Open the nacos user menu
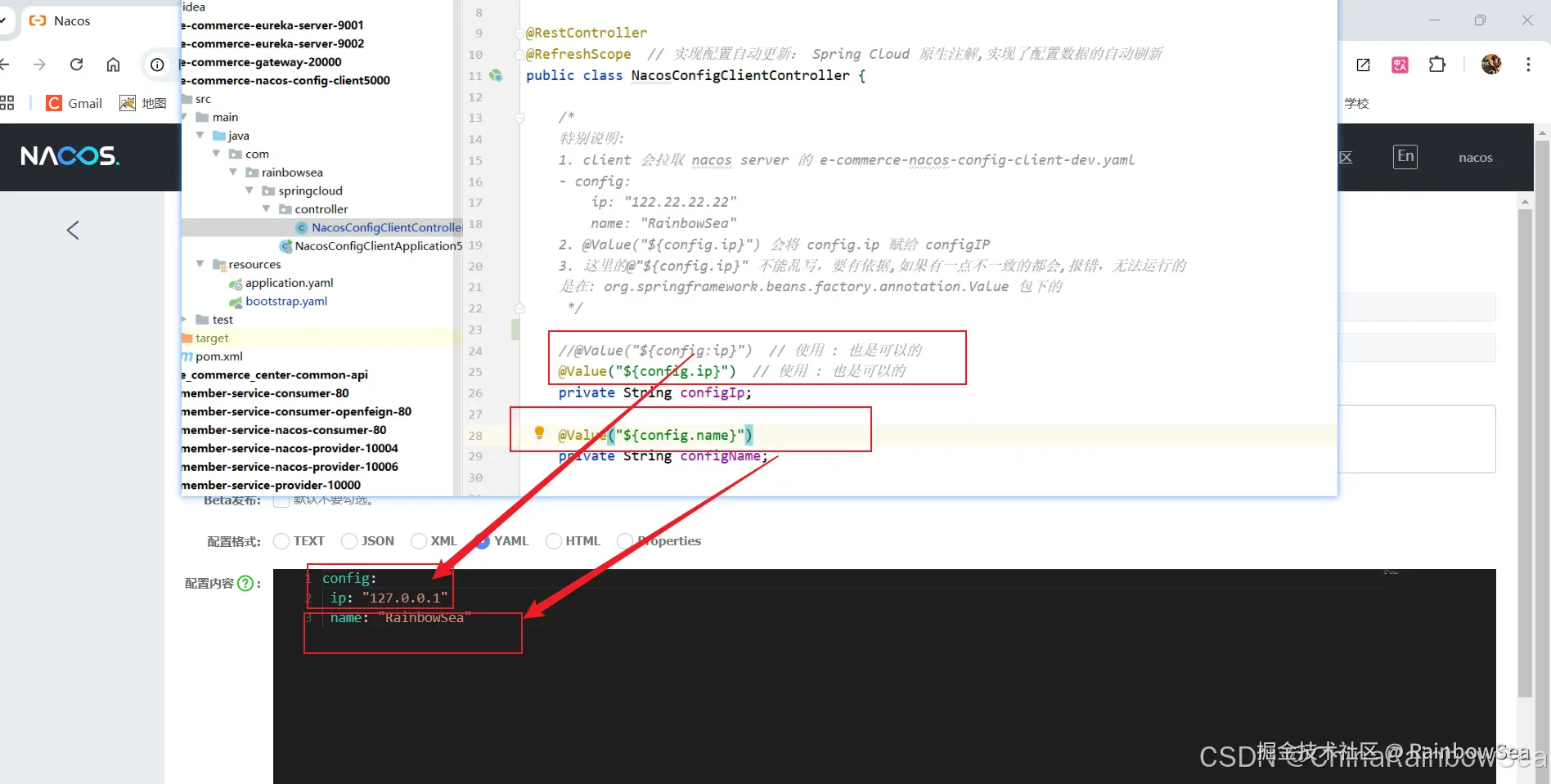The width and height of the screenshot is (1551, 784). pos(1476,158)
